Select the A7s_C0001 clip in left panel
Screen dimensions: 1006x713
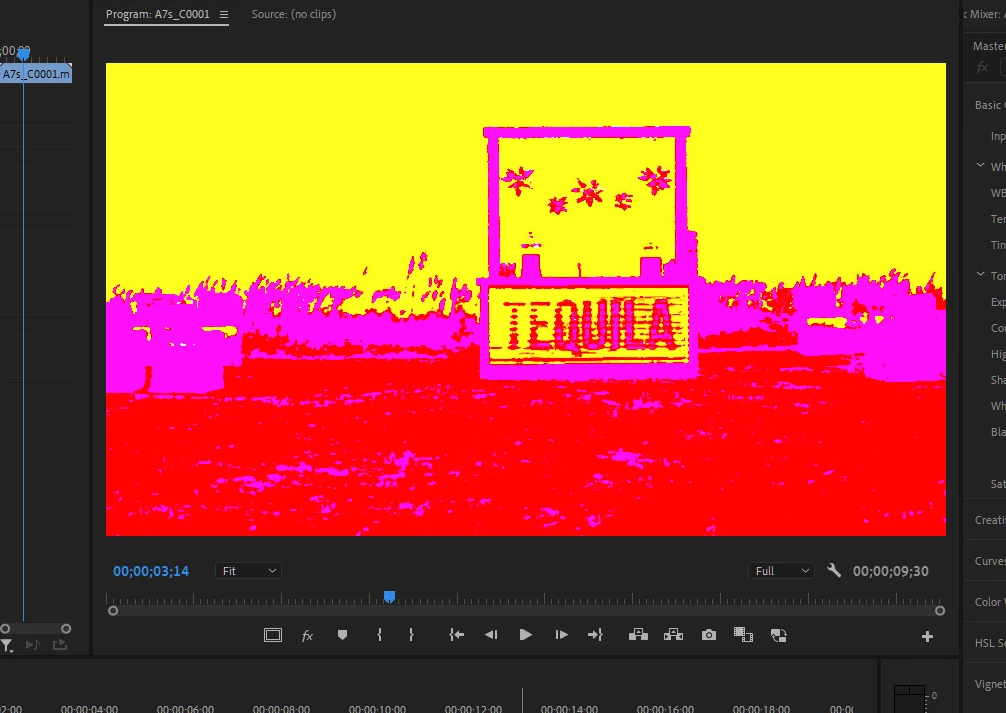pyautogui.click(x=36, y=74)
